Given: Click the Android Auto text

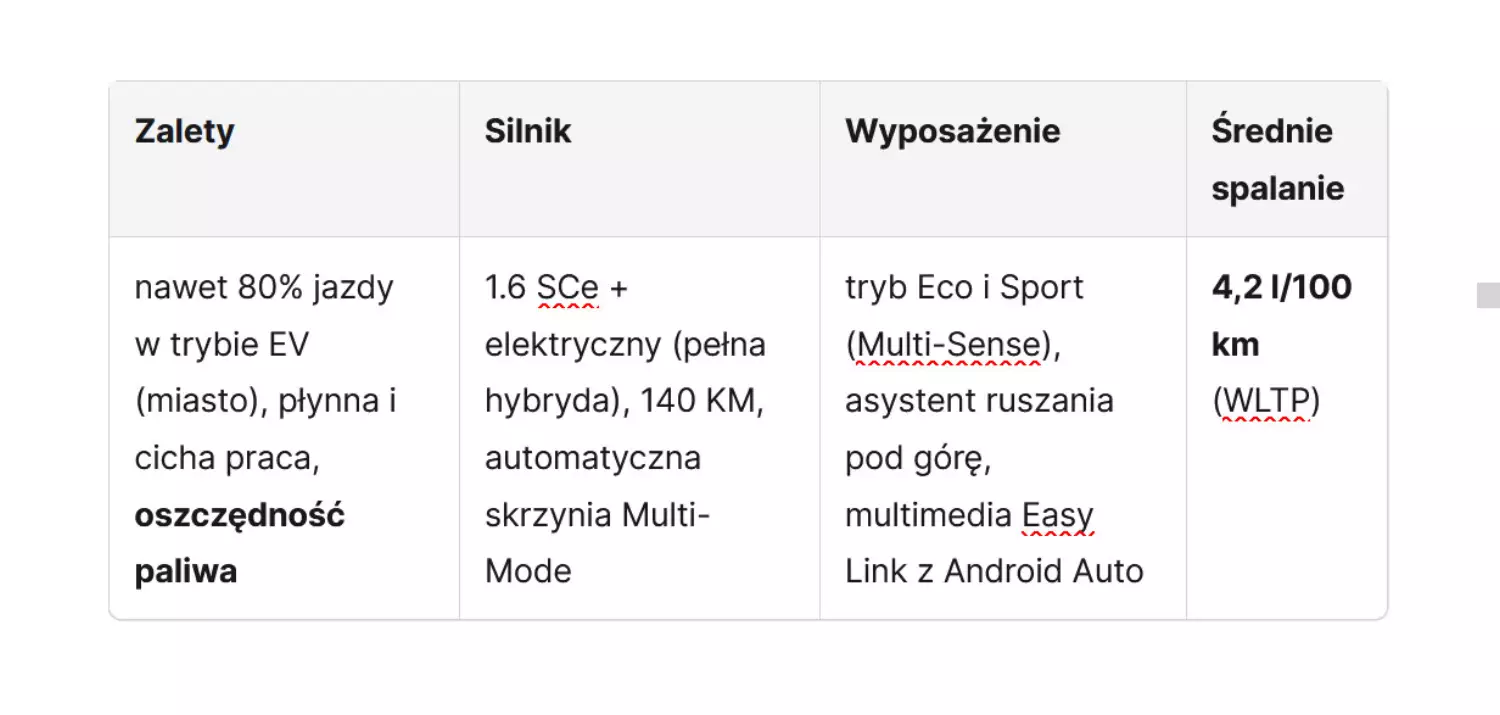Looking at the screenshot, I should pyautogui.click(x=1043, y=572).
